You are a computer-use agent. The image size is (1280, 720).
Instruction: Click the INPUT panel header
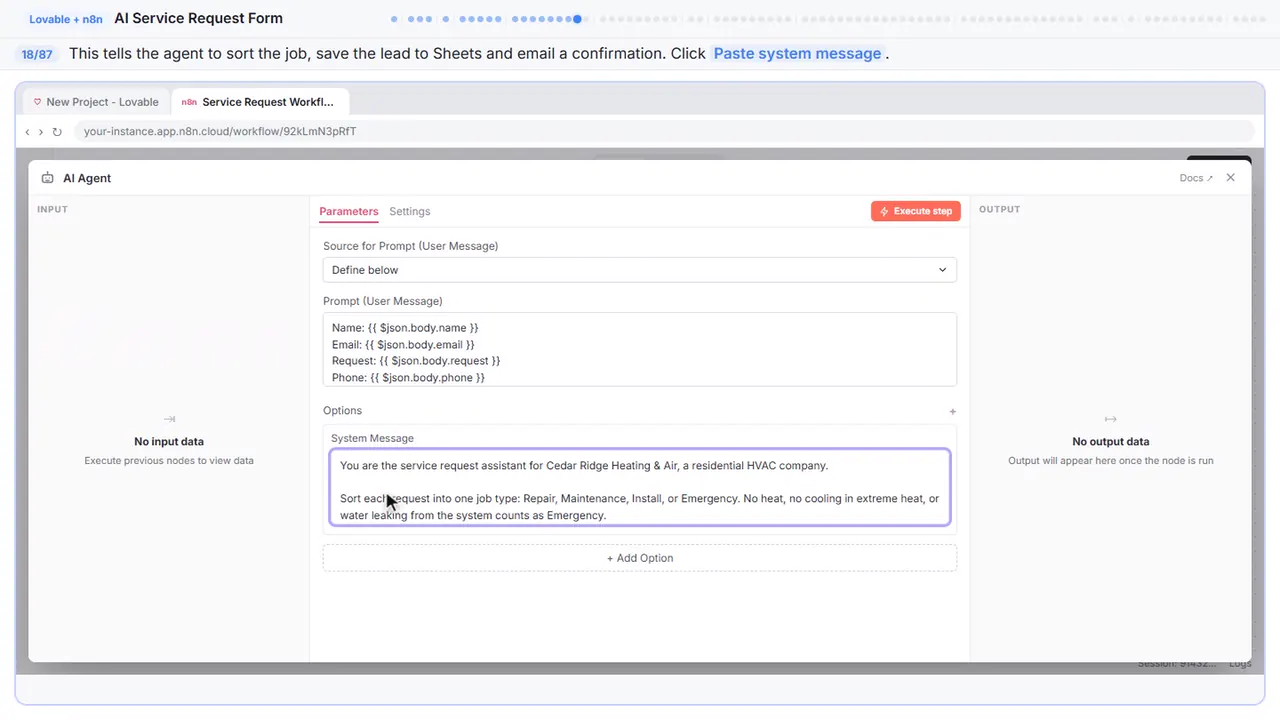pyautogui.click(x=52, y=209)
